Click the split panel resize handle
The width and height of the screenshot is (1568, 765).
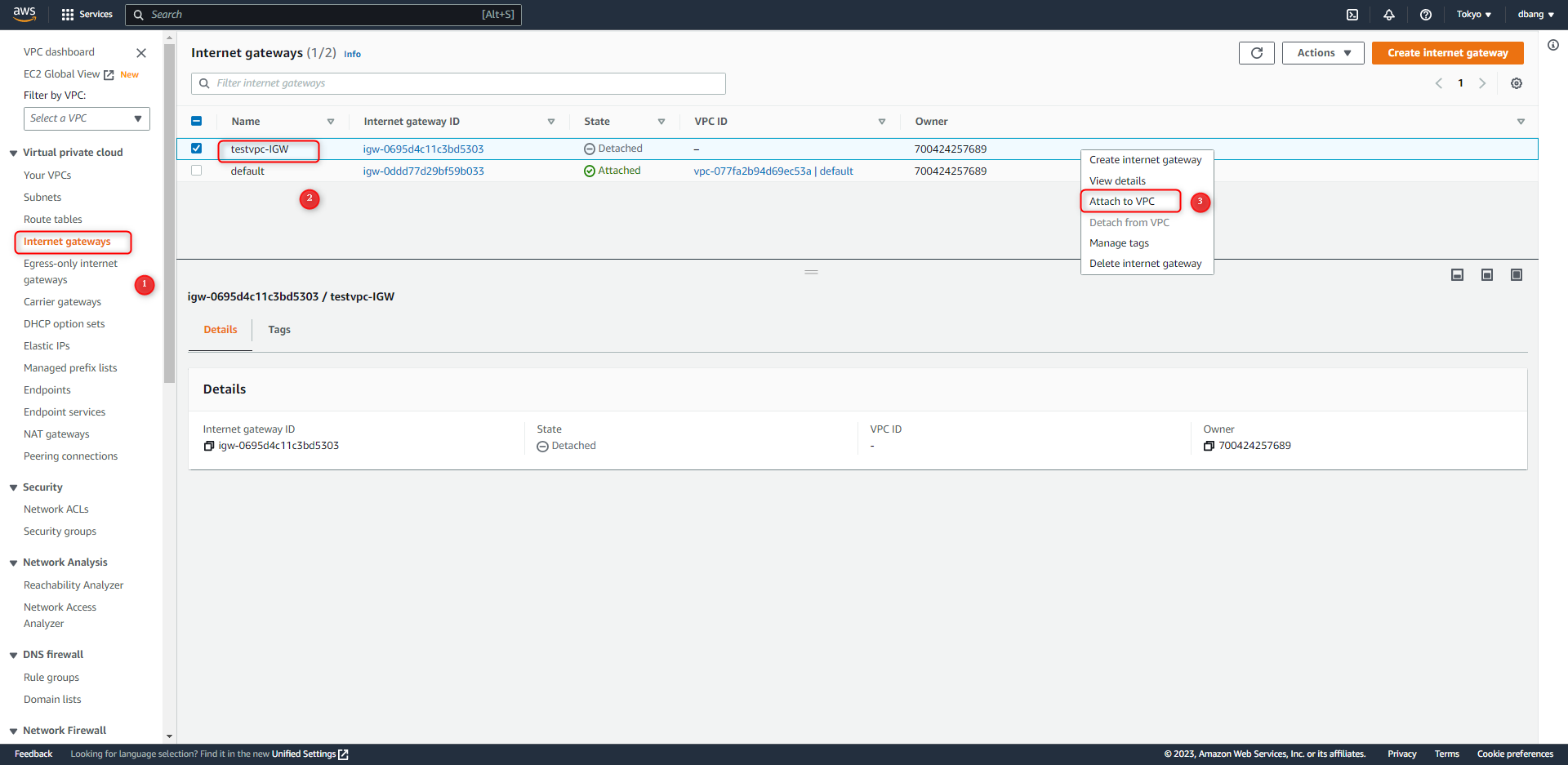click(811, 272)
